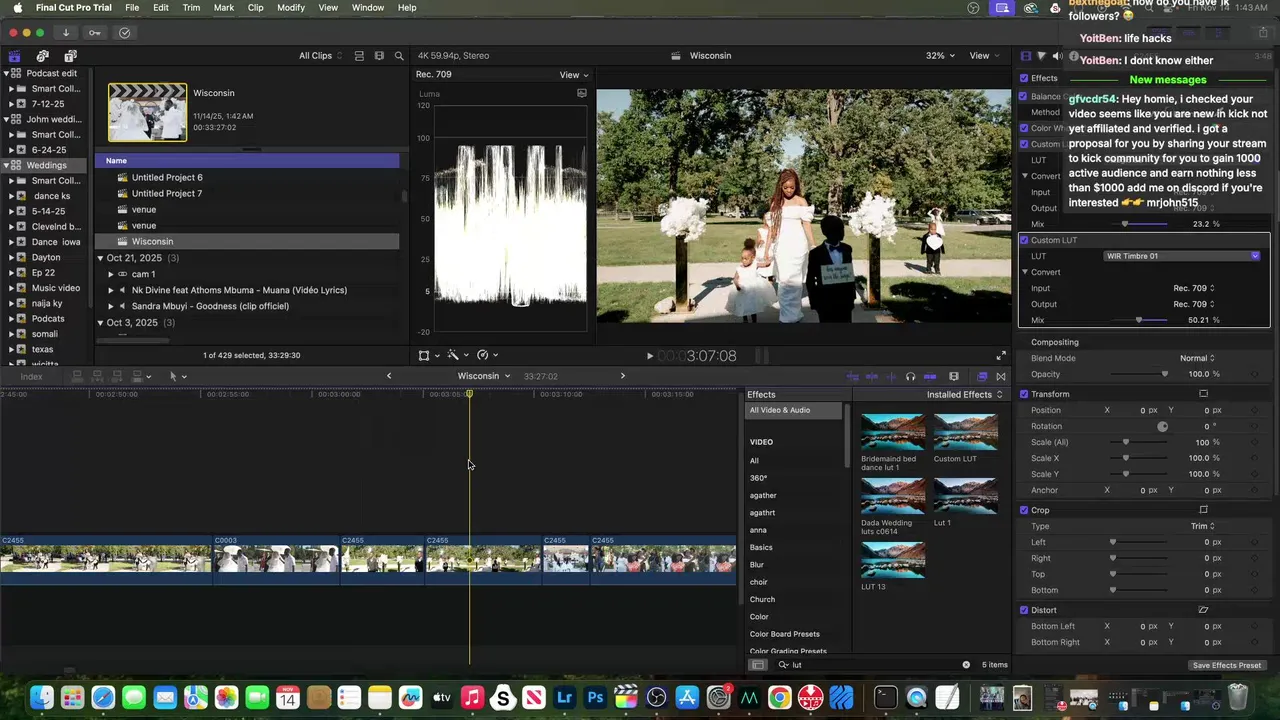Open the Crop Type Trim dropdown
The image size is (1280, 720).
pyautogui.click(x=1202, y=526)
